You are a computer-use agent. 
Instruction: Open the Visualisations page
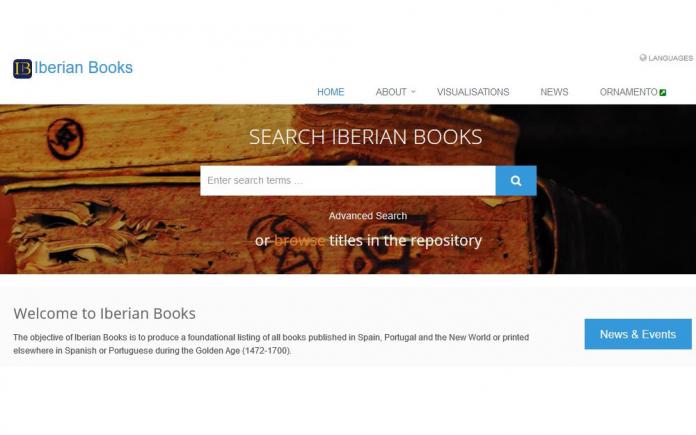pos(473,92)
